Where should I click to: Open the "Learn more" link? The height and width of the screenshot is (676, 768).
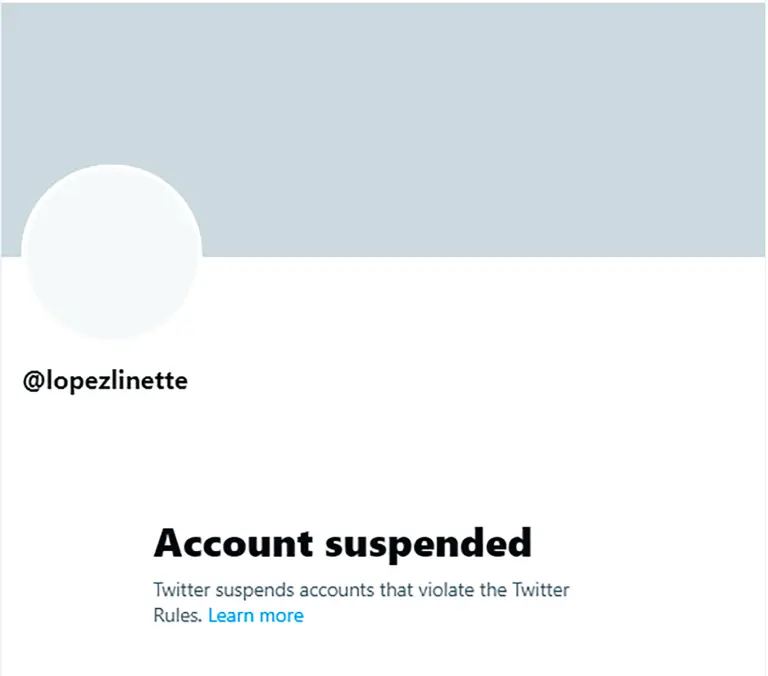coord(255,615)
